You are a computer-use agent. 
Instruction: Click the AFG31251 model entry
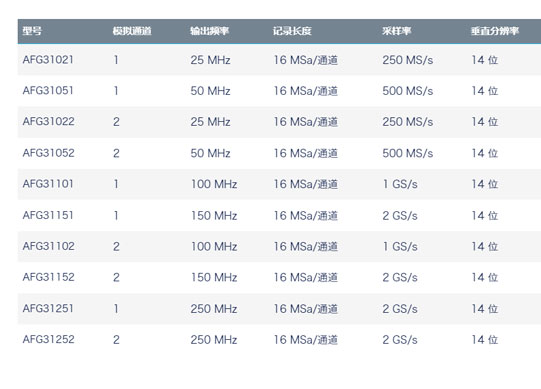pos(48,308)
